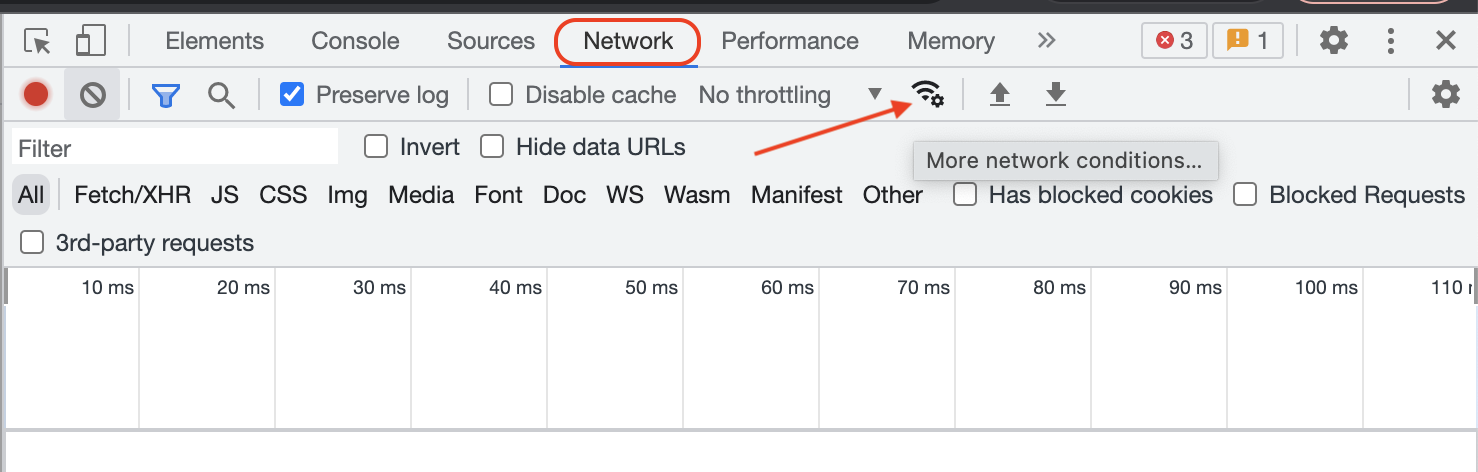Uncheck the Preserve log checkbox

(292, 95)
